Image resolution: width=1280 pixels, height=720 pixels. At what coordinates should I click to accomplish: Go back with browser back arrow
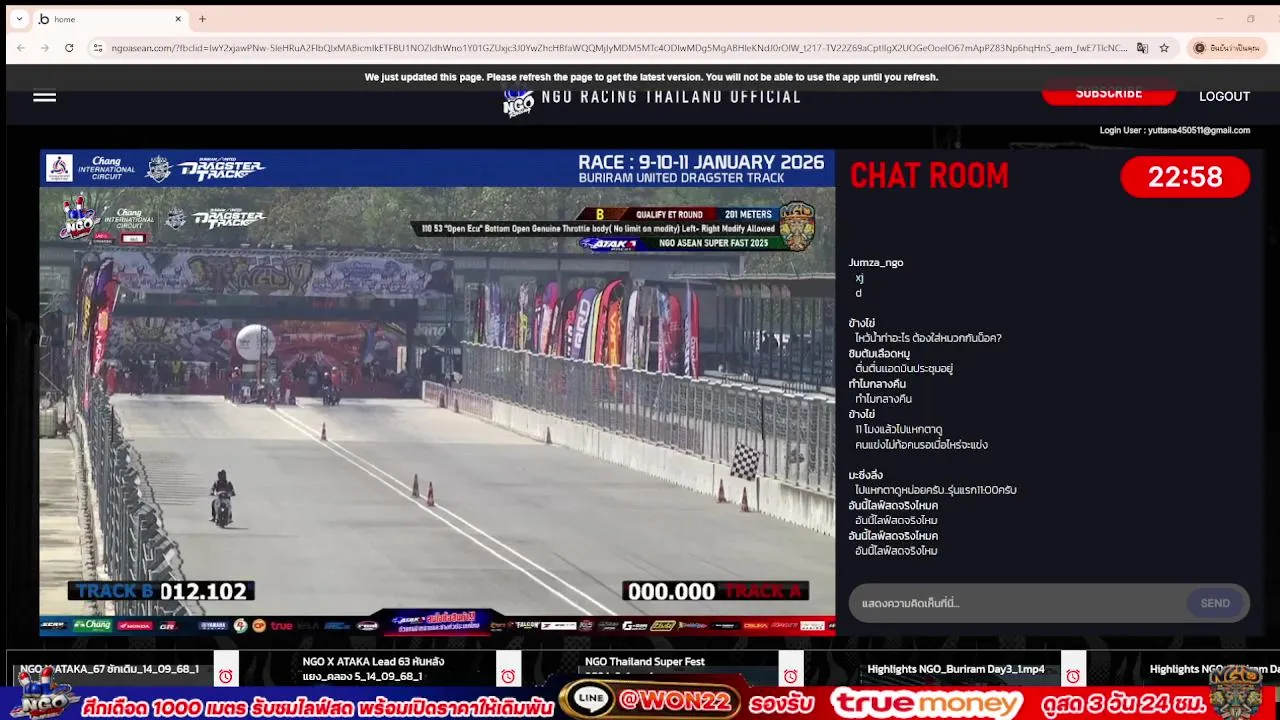[21, 48]
